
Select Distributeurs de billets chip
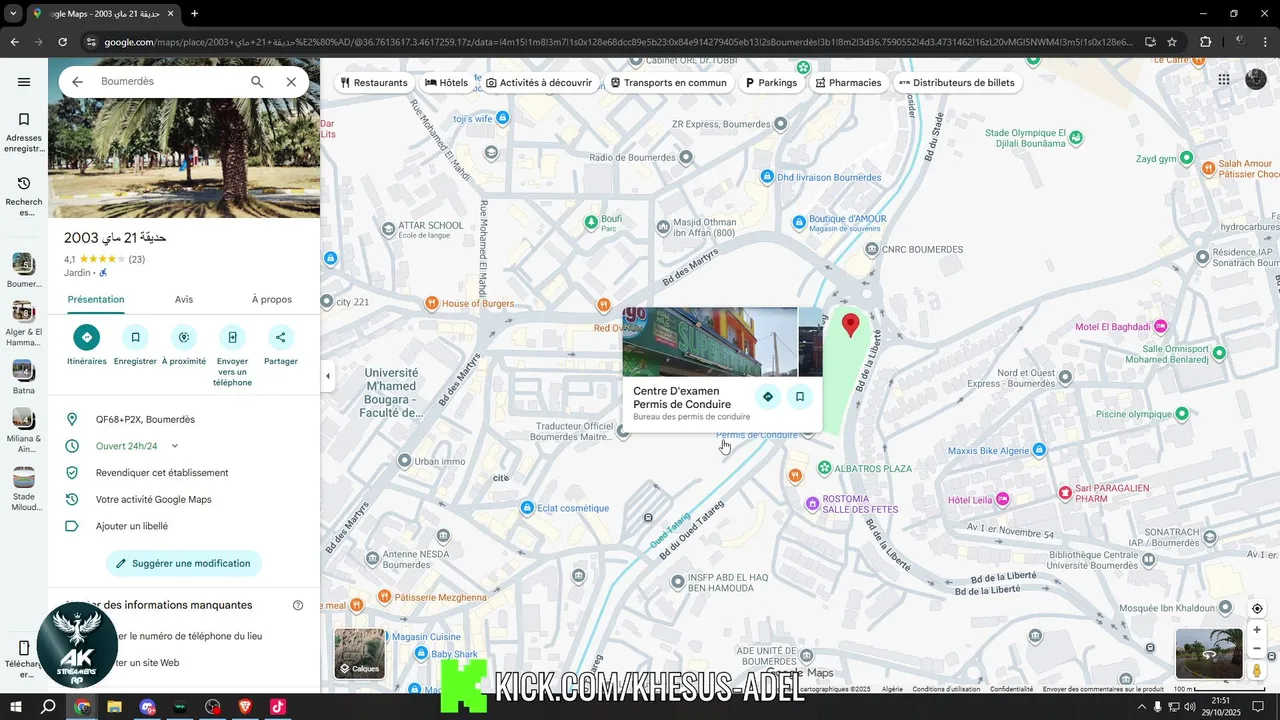point(957,83)
